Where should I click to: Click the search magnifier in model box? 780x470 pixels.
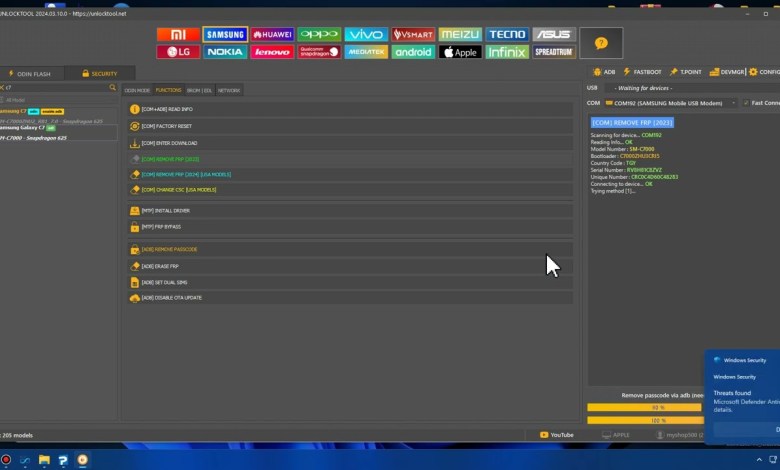pos(112,88)
